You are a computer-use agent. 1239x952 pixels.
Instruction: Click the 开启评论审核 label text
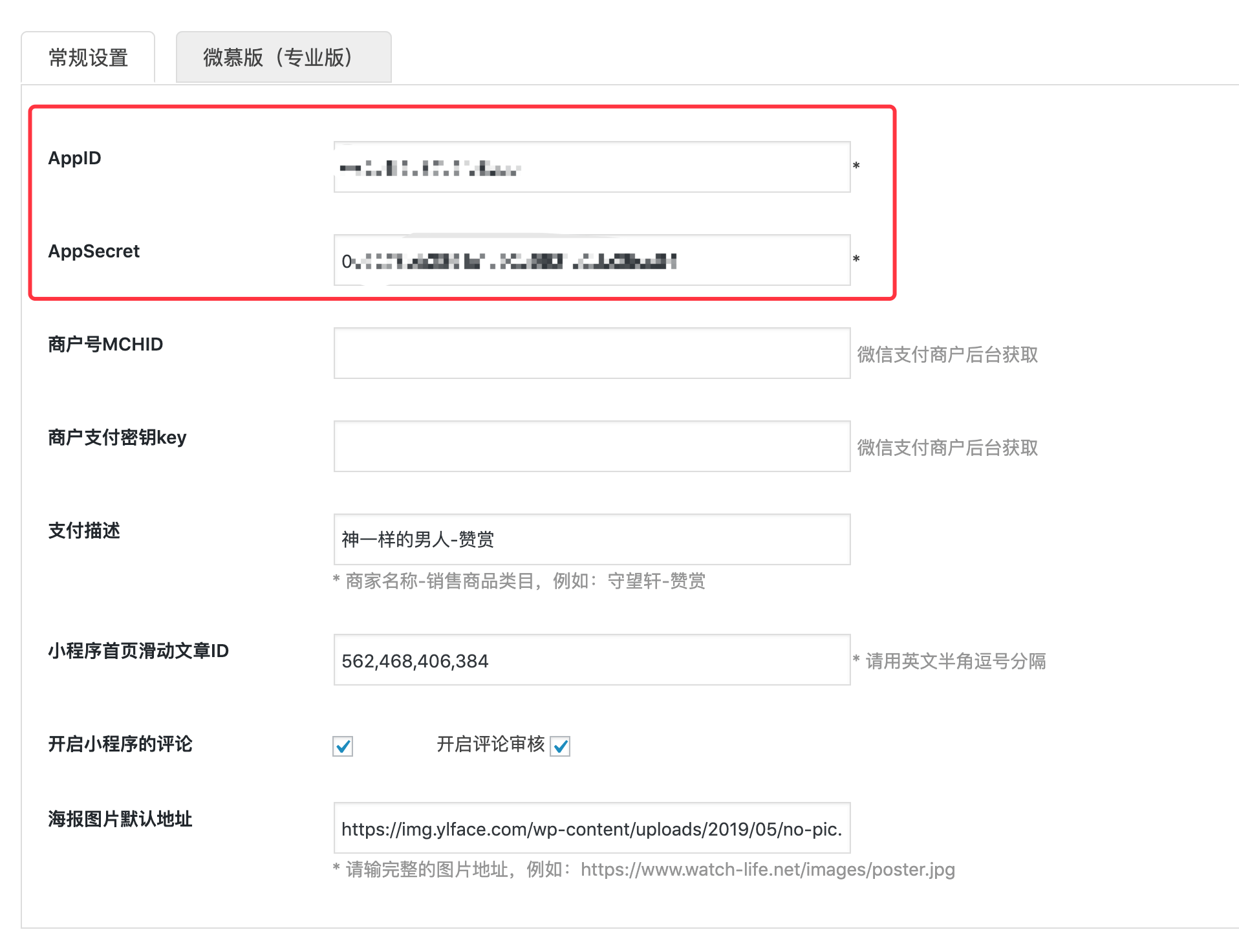pyautogui.click(x=490, y=744)
